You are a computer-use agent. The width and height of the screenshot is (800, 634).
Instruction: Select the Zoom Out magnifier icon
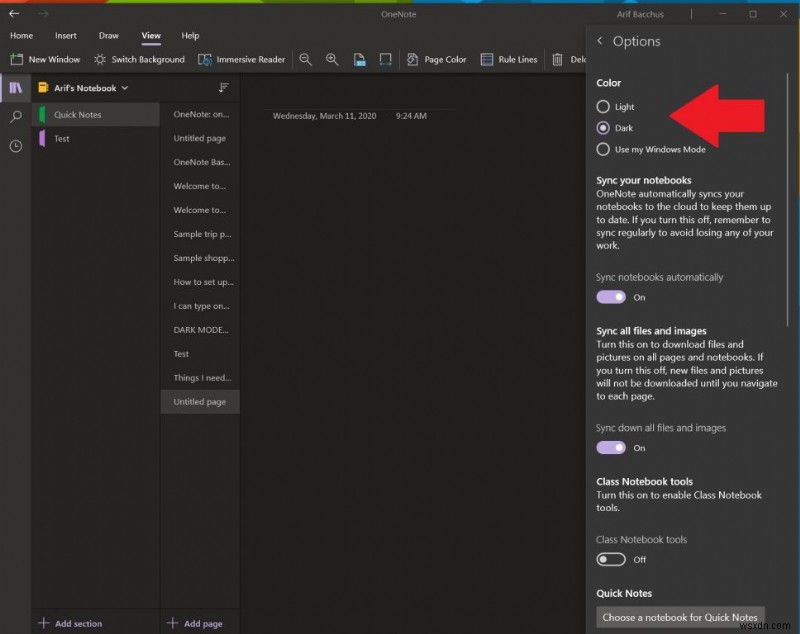coord(306,59)
